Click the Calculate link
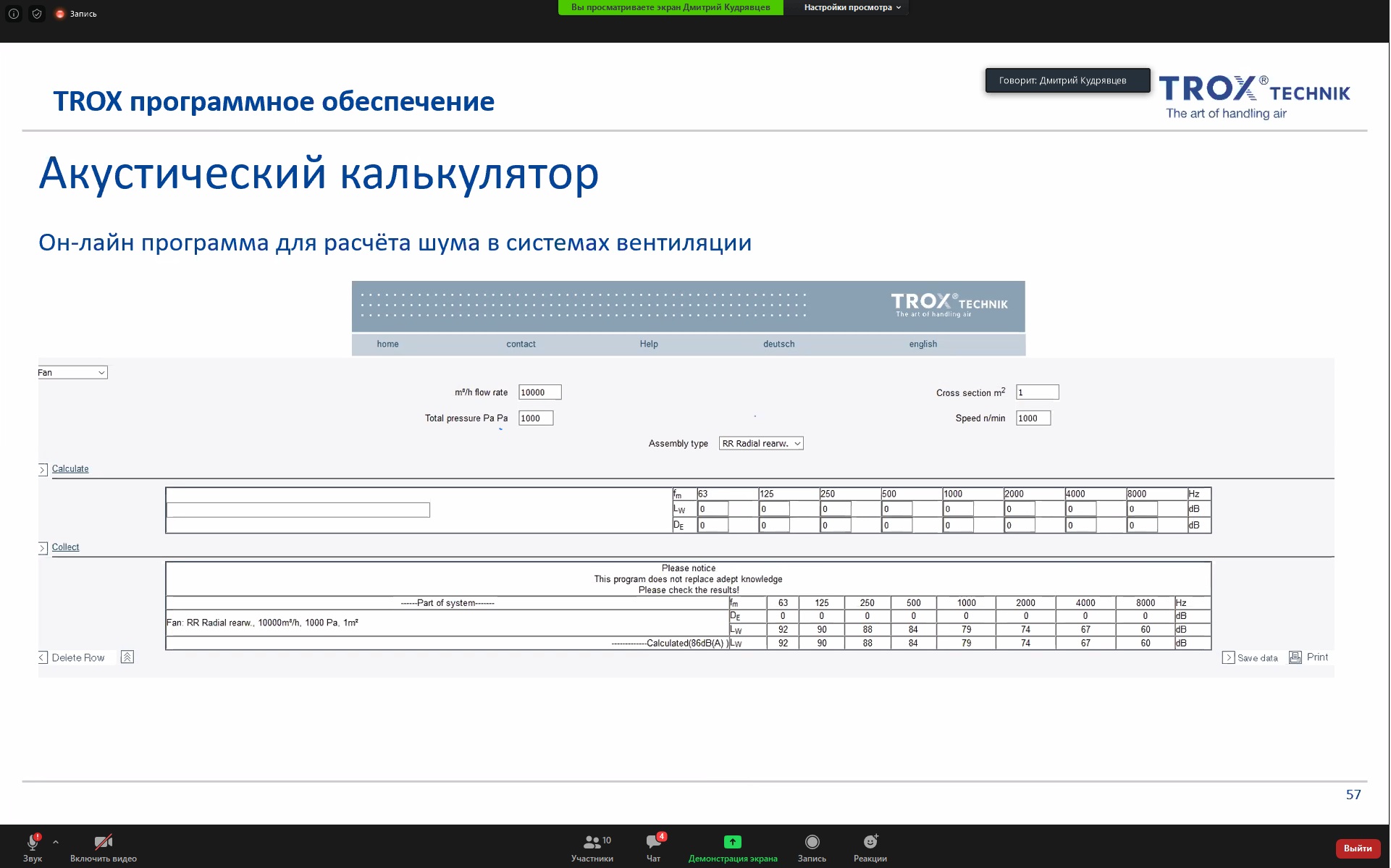 coord(70,468)
